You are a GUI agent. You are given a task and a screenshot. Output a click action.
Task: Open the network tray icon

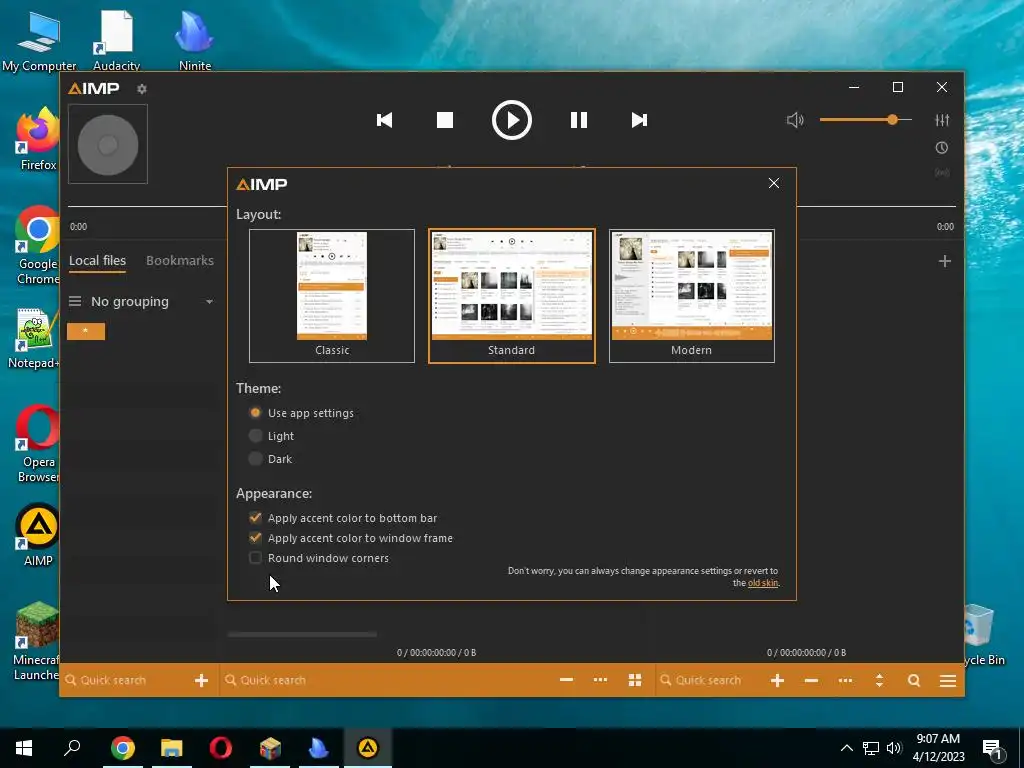[x=871, y=748]
